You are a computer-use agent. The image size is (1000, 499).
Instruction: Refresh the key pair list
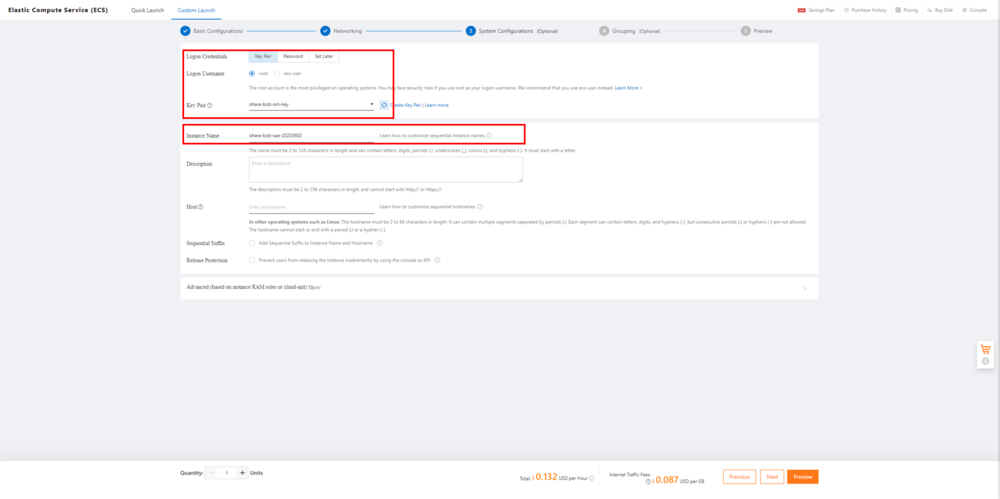[384, 105]
